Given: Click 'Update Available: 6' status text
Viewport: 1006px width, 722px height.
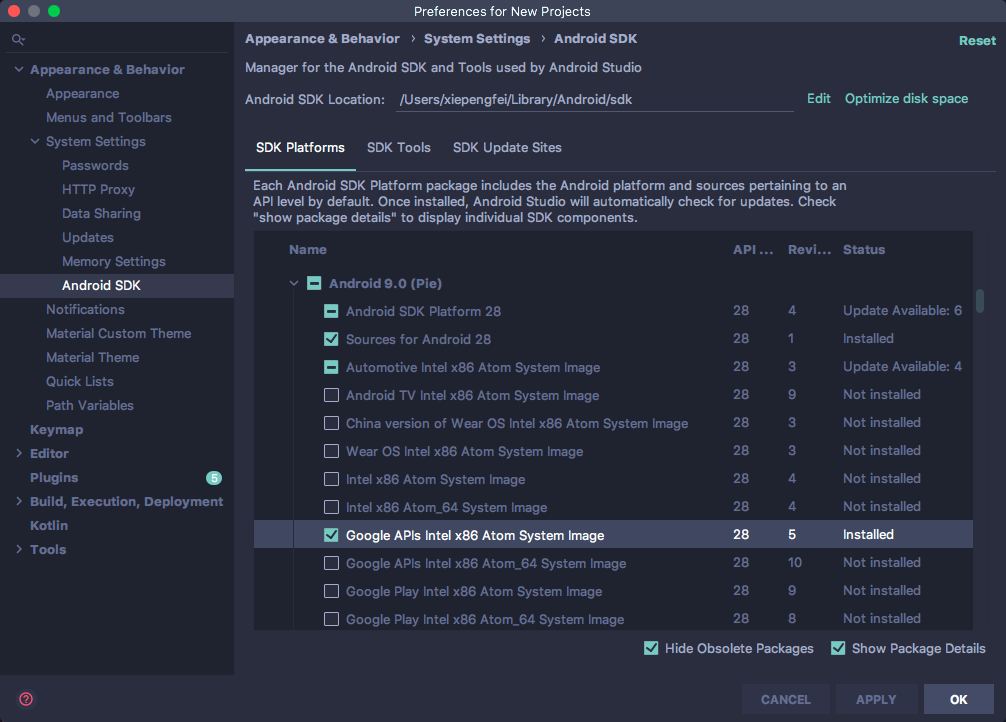Looking at the screenshot, I should [903, 311].
